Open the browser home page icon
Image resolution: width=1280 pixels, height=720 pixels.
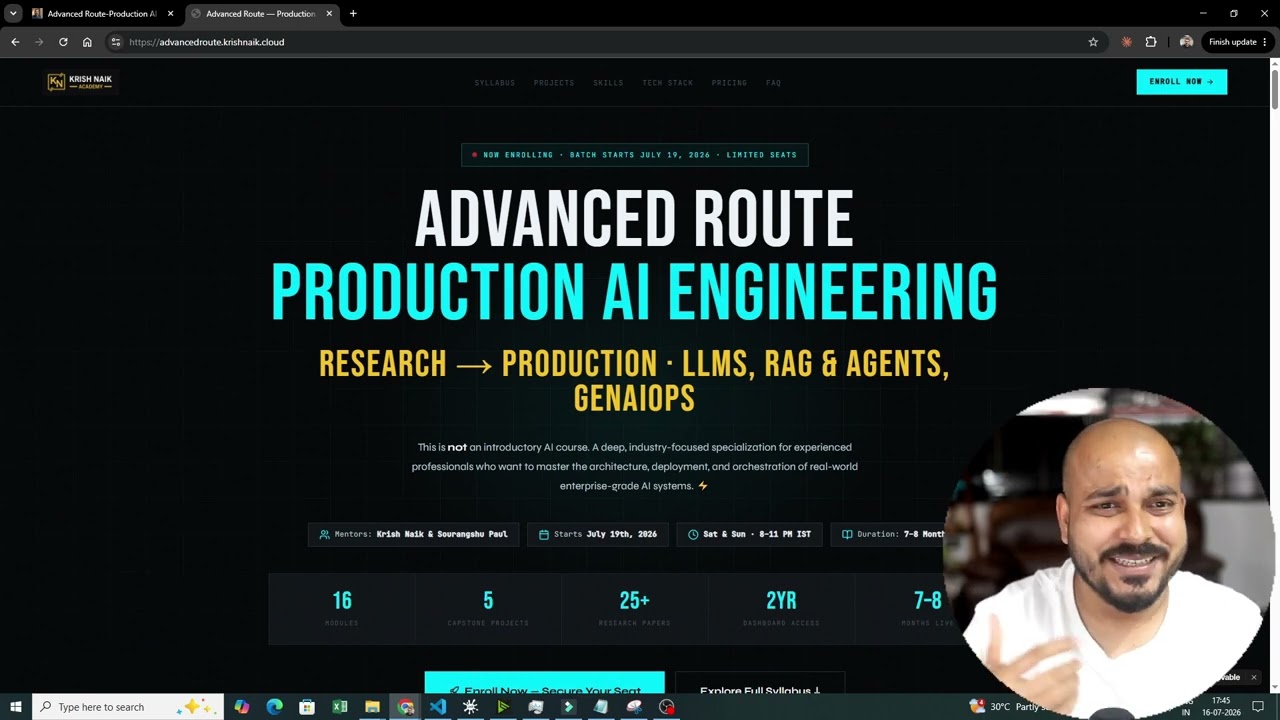pyautogui.click(x=87, y=42)
